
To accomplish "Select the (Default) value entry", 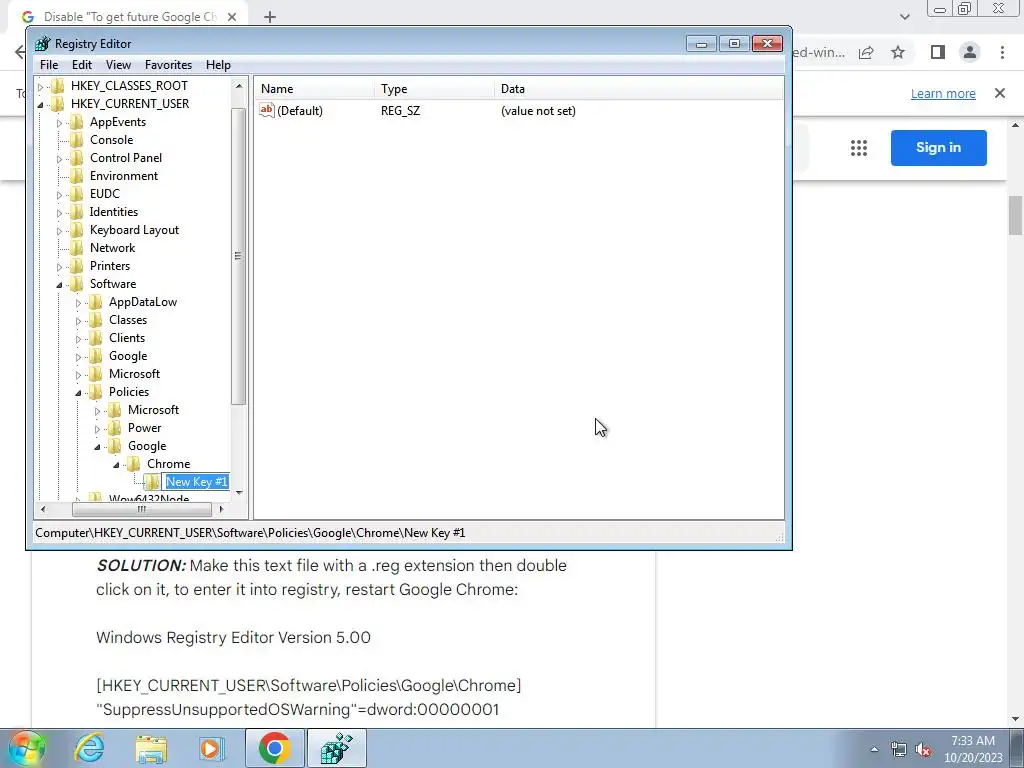I will (x=300, y=110).
